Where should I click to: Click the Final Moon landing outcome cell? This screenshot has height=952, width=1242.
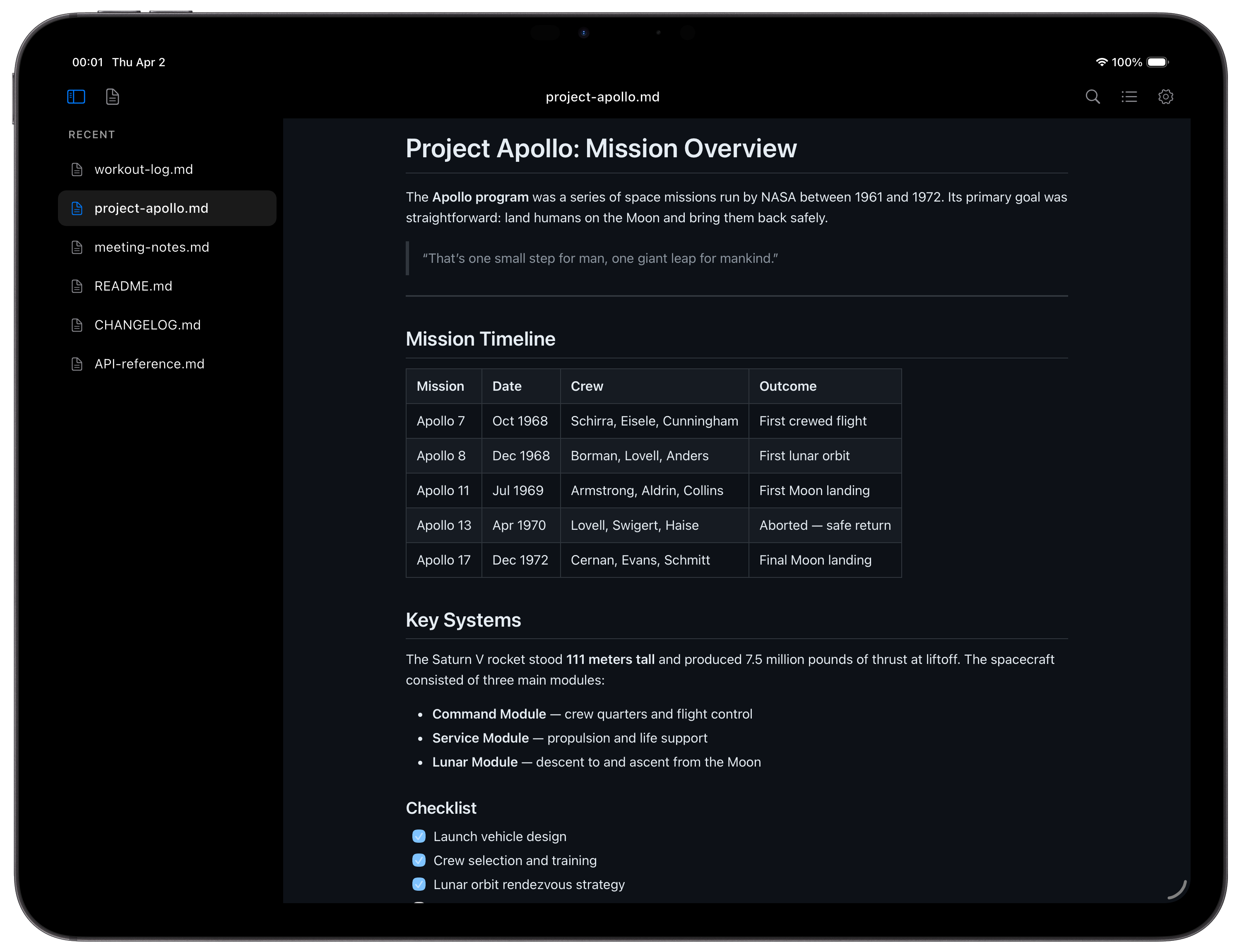coord(825,560)
